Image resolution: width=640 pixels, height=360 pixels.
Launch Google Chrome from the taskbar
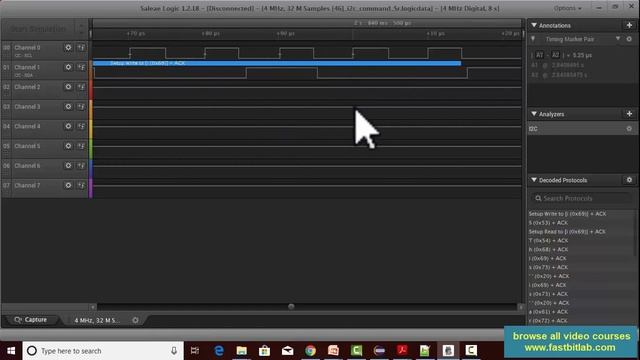pos(310,351)
